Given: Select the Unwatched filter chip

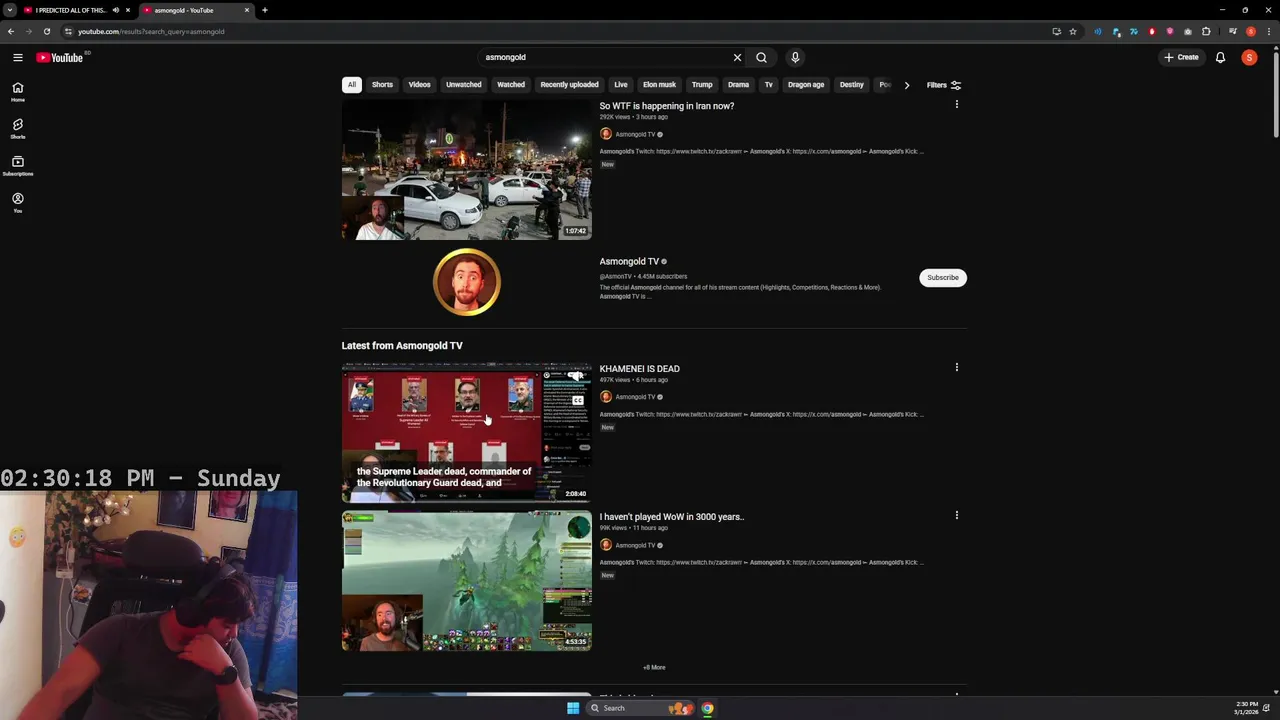Looking at the screenshot, I should tap(463, 85).
